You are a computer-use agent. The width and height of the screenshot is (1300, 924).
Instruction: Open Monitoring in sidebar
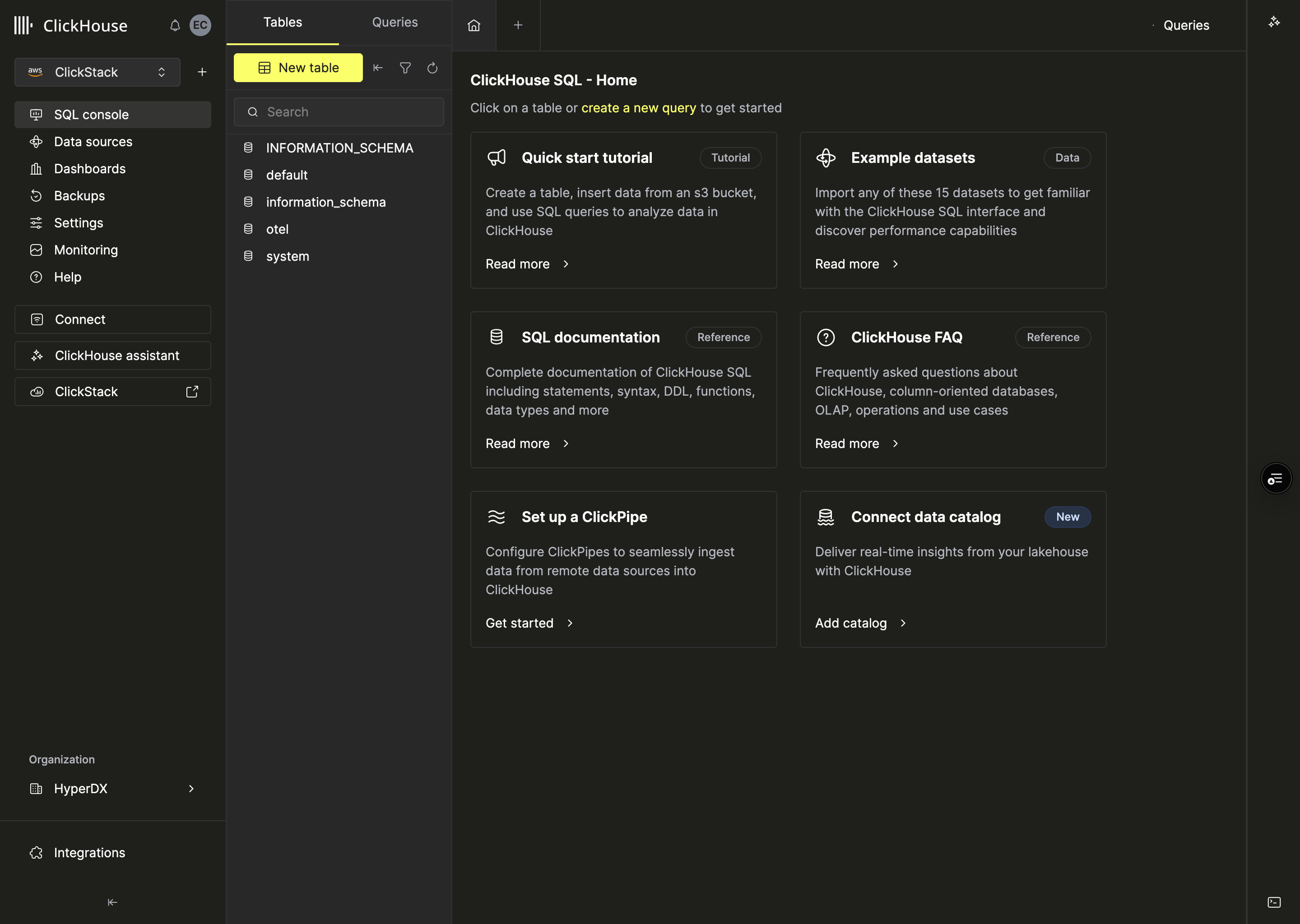pos(113,250)
